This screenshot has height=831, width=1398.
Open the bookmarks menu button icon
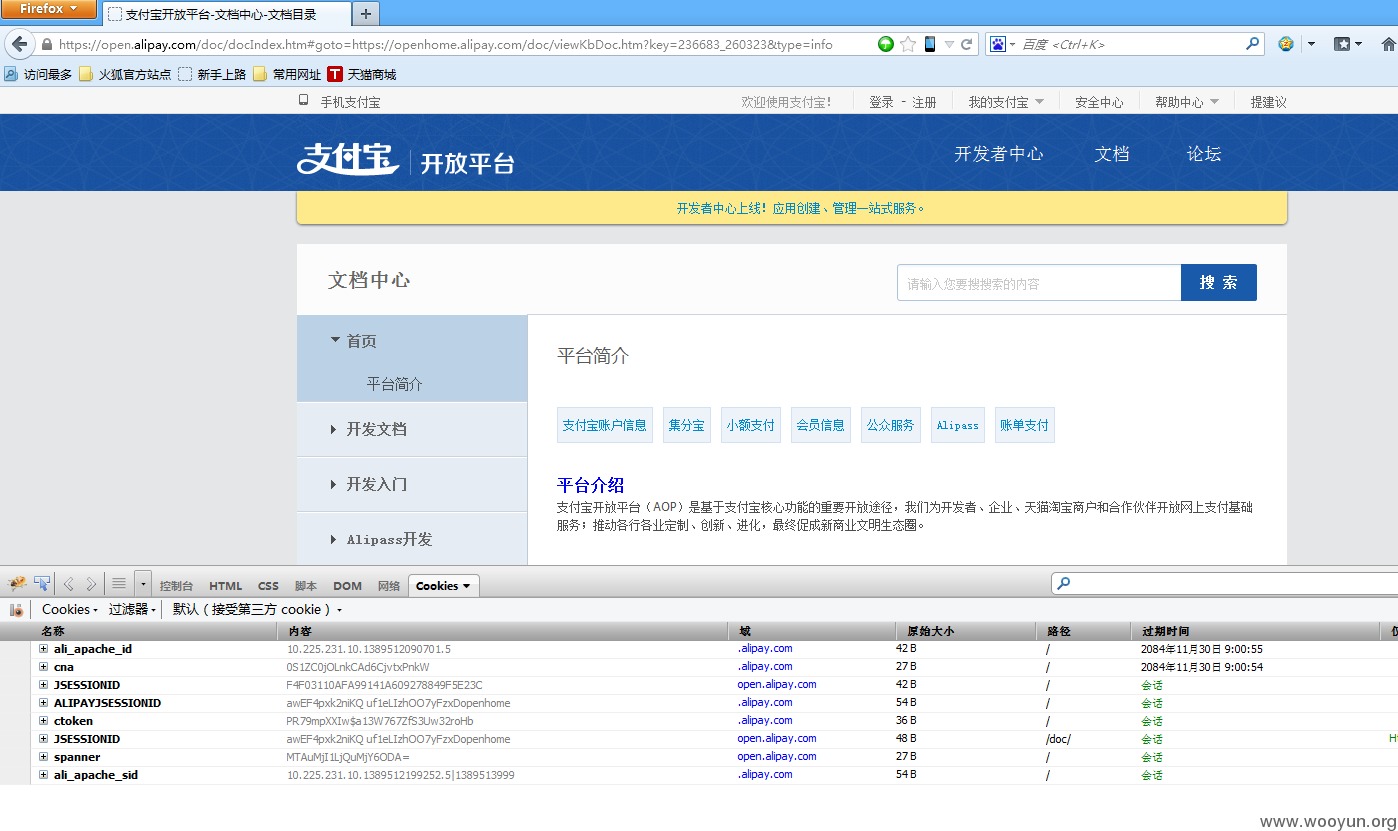point(1343,44)
